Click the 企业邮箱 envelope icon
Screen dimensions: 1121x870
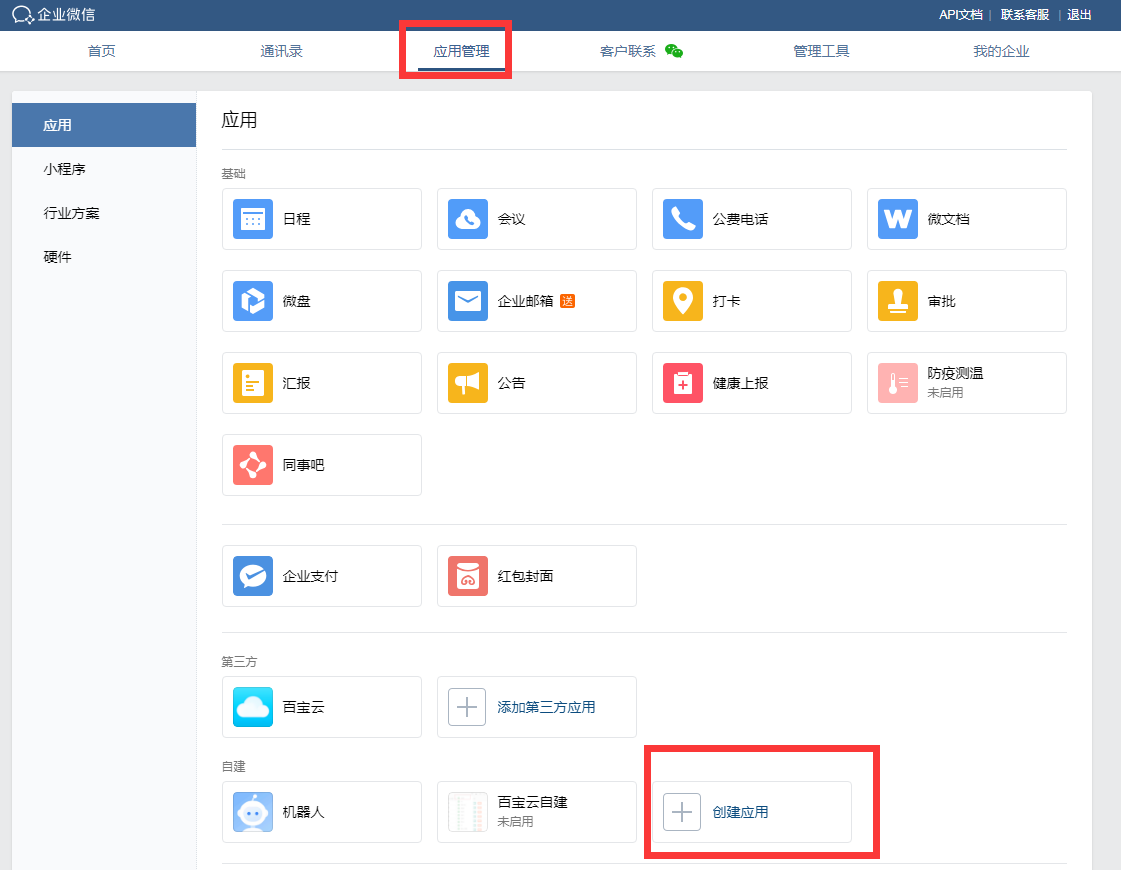[x=468, y=301]
